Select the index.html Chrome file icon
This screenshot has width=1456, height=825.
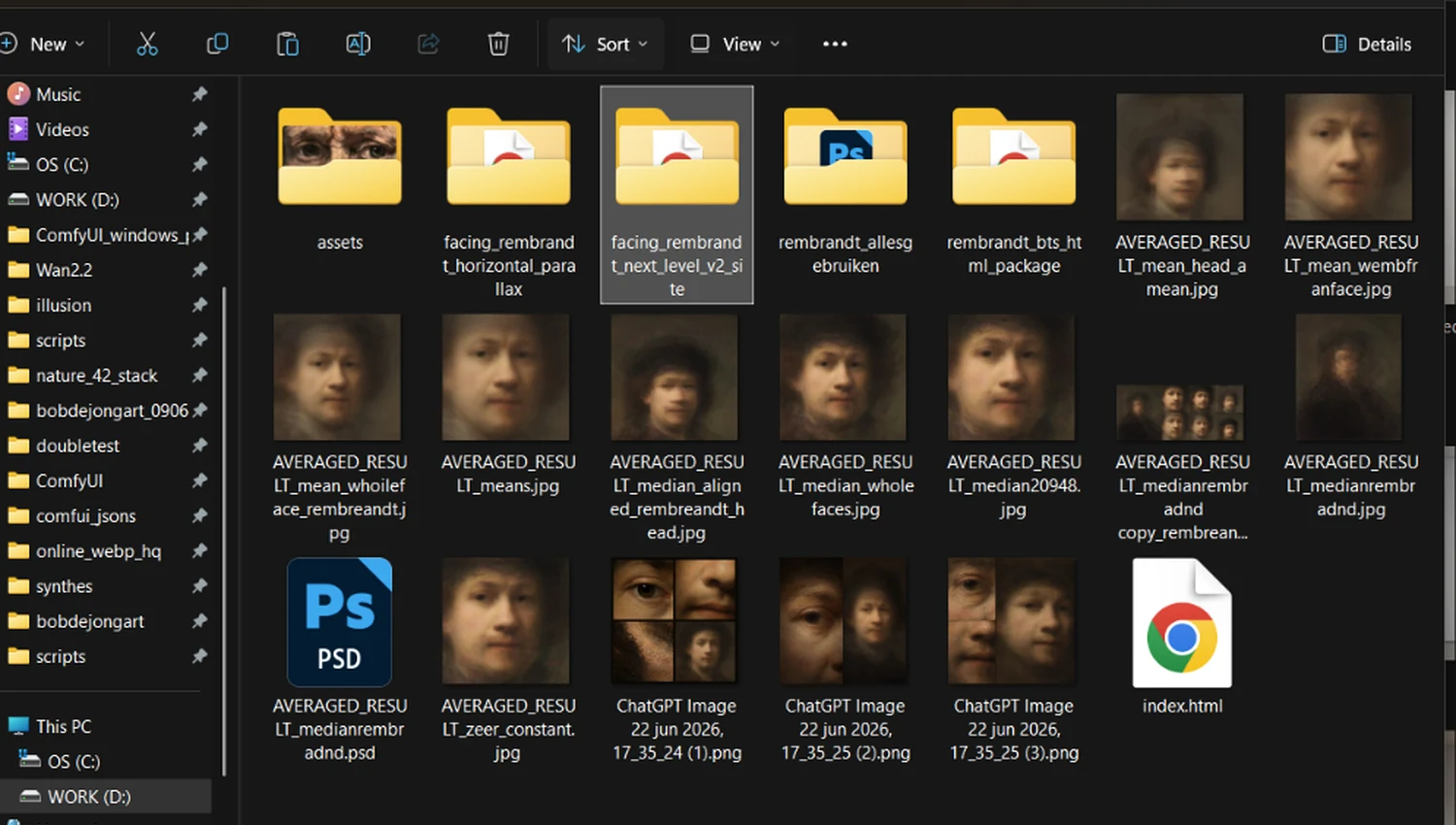pyautogui.click(x=1182, y=623)
